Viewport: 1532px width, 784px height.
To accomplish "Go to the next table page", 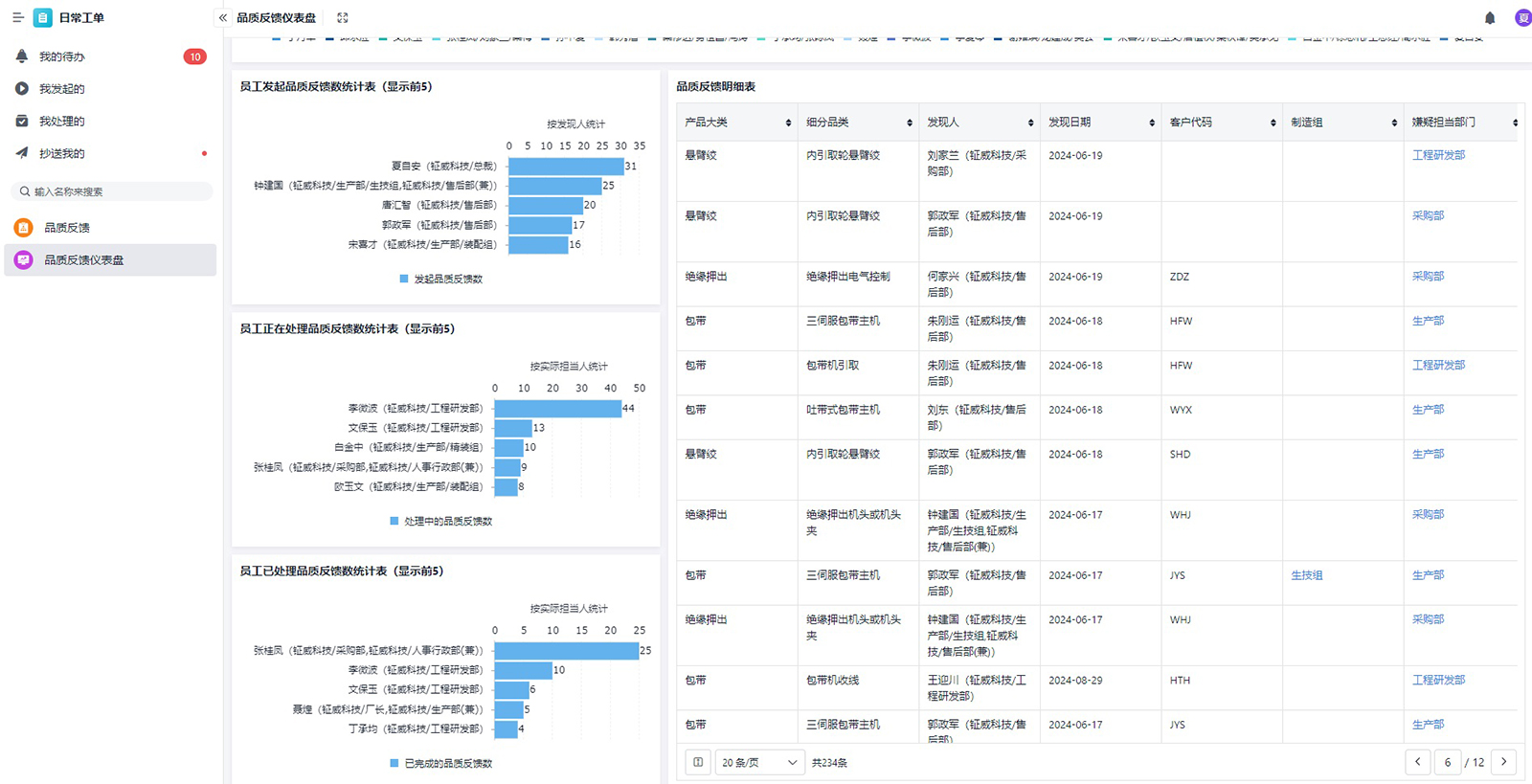I will pos(1504,762).
